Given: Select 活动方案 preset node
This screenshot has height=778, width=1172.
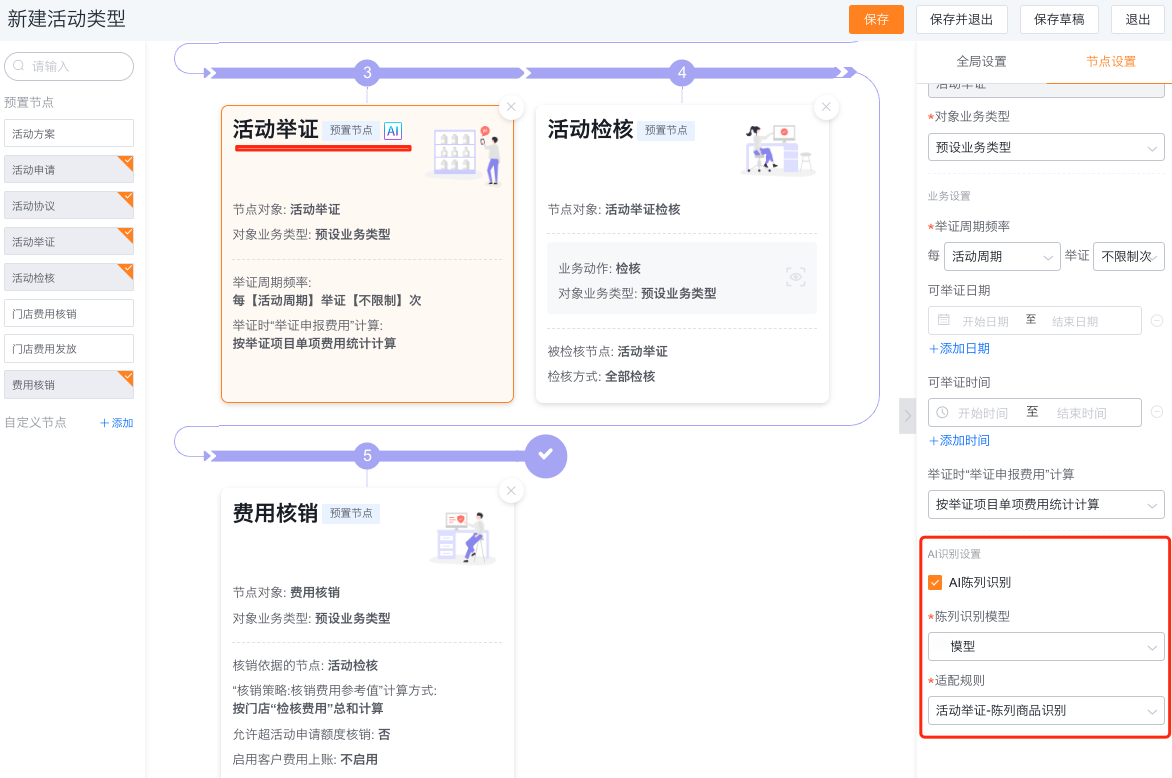Looking at the screenshot, I should coord(69,133).
